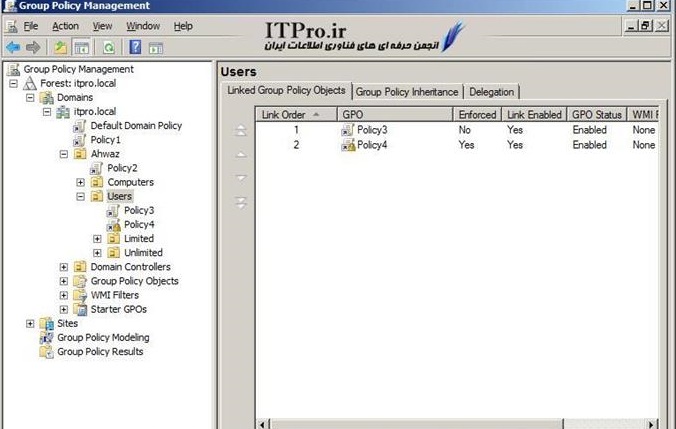Click the Policy4 GPO icon in the list
Image resolution: width=676 pixels, height=429 pixels.
pos(348,145)
